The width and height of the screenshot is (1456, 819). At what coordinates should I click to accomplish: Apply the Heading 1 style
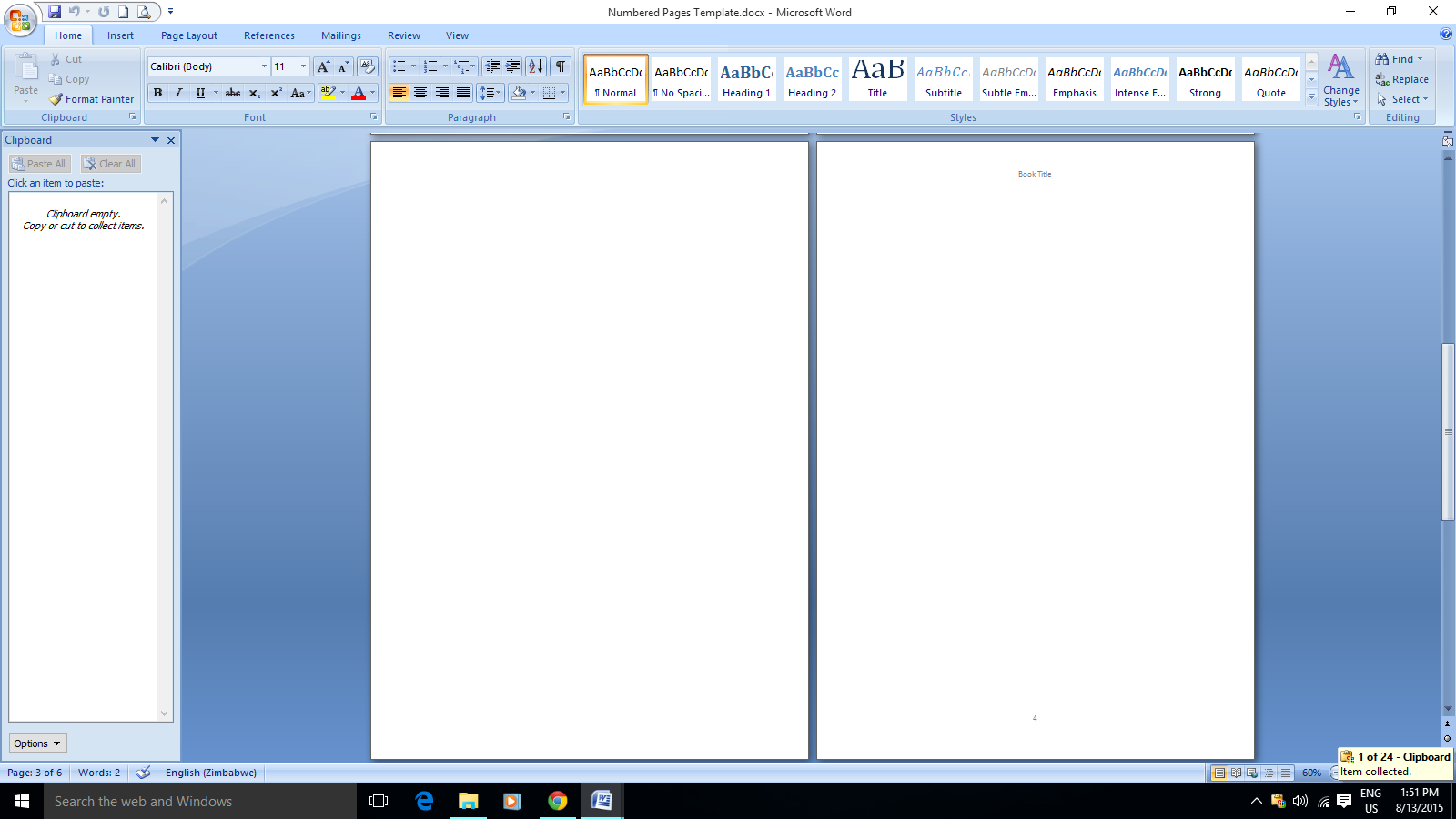(746, 79)
